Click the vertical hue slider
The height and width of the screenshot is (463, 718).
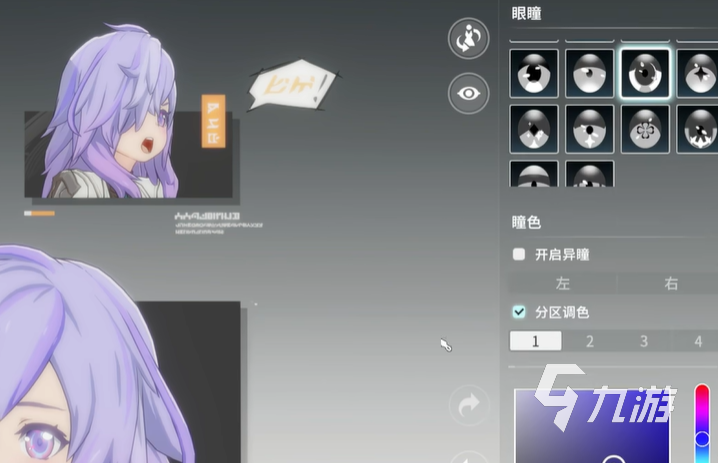[702, 420]
